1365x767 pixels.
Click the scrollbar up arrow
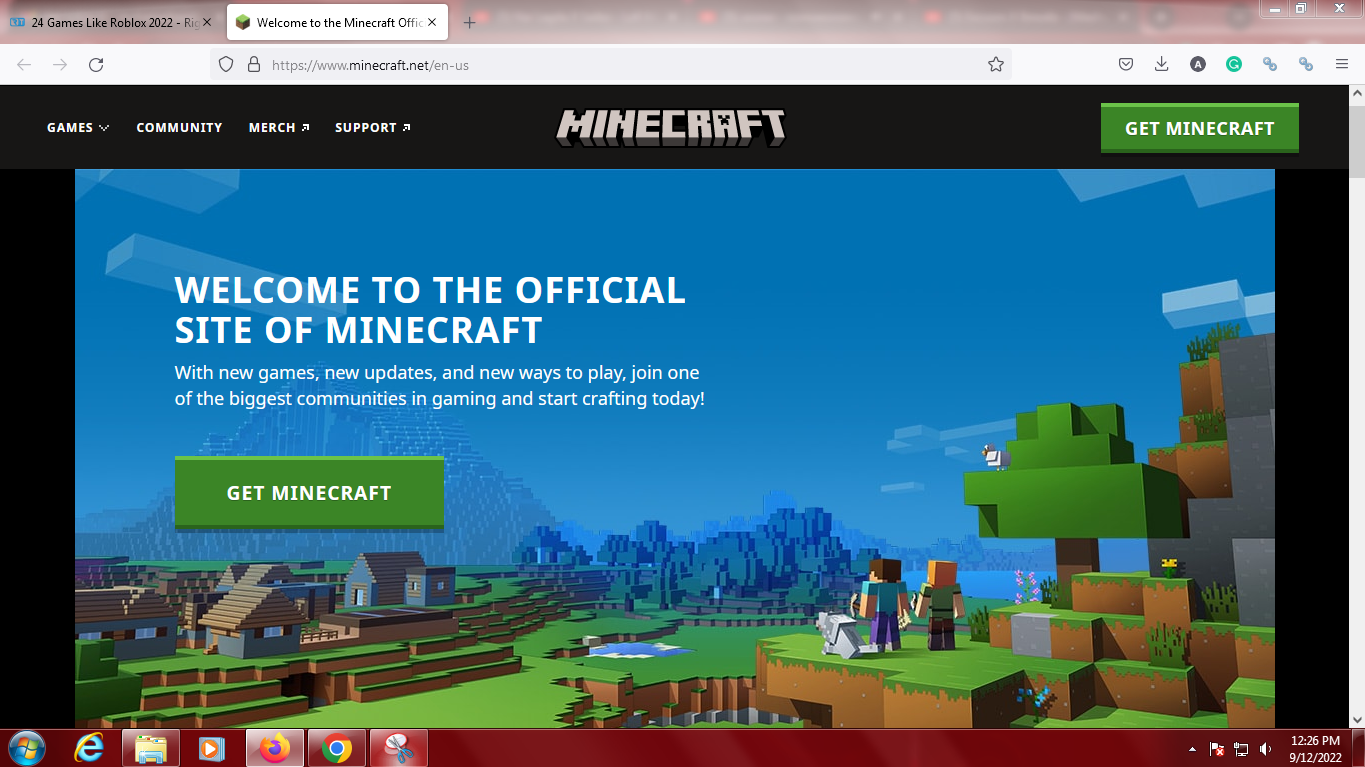point(1357,93)
